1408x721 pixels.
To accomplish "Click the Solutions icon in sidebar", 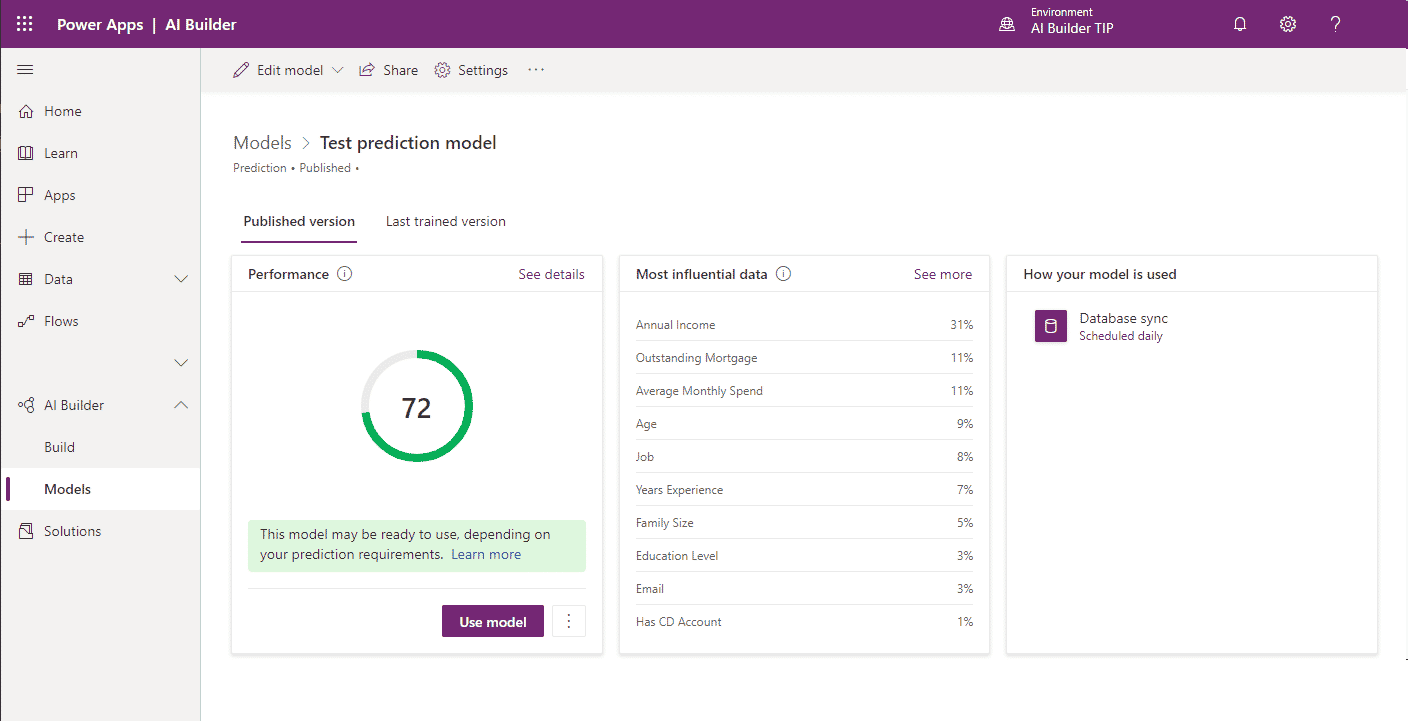I will click(x=26, y=531).
